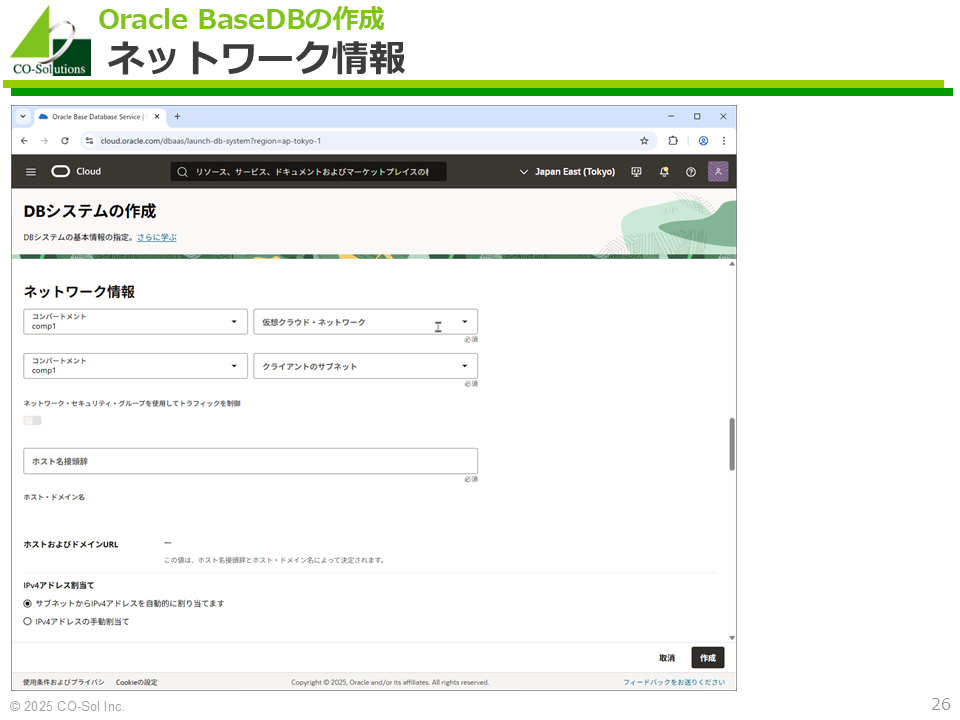Click the address bar URL
The height and width of the screenshot is (720, 960).
[x=211, y=141]
